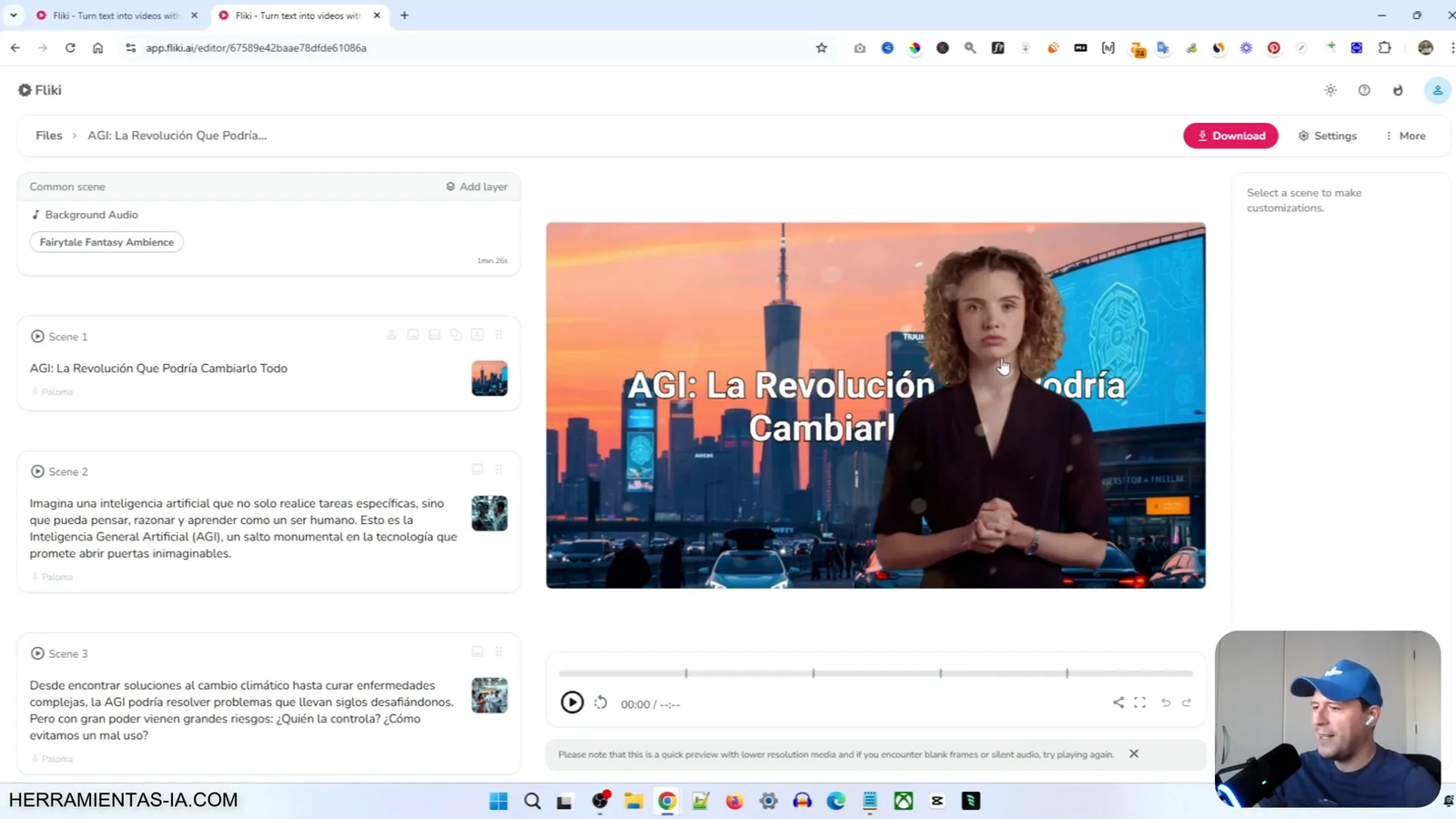Enter fullscreen mode for the video preview

point(1140,703)
